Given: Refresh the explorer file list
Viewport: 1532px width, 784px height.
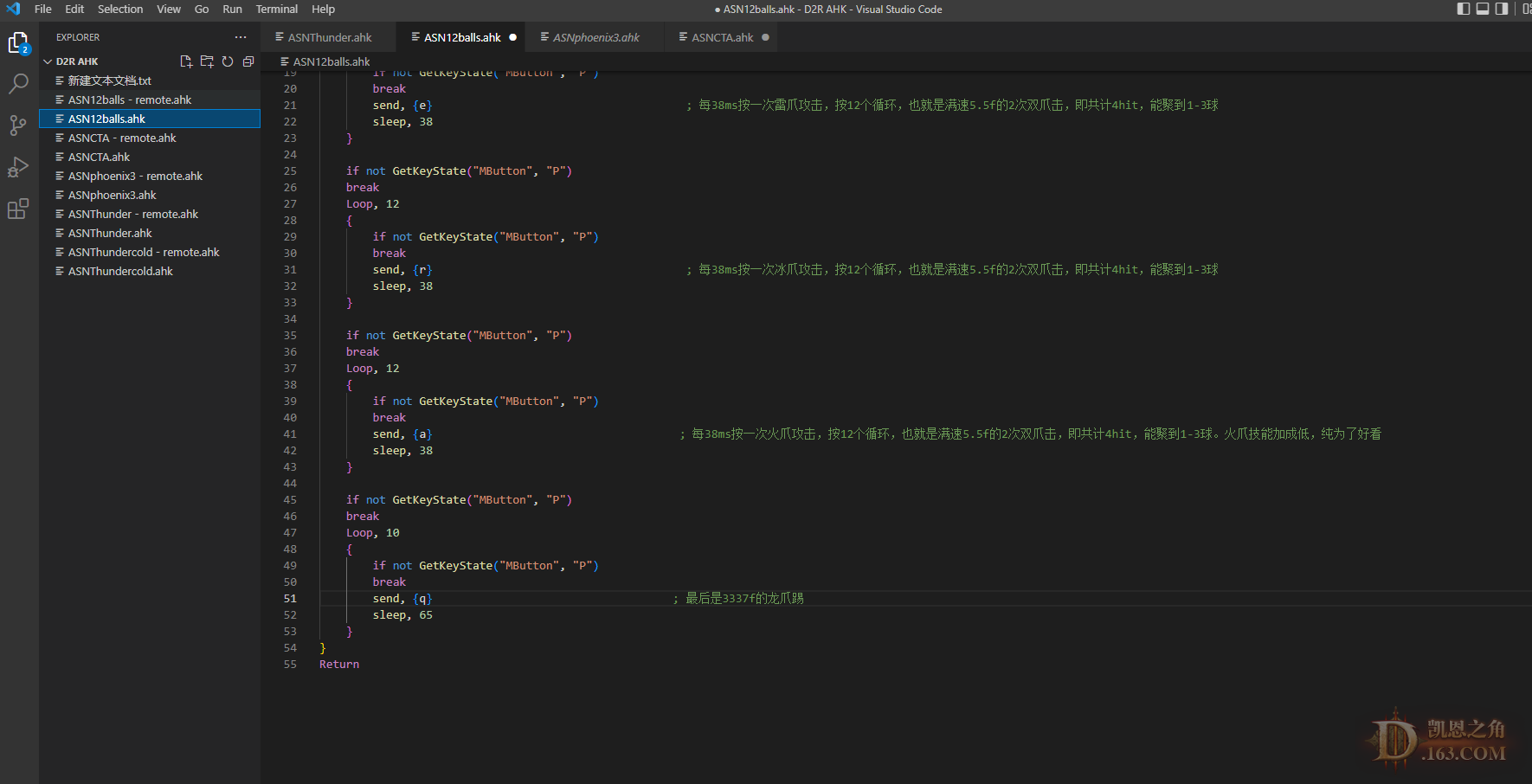Looking at the screenshot, I should (x=228, y=61).
